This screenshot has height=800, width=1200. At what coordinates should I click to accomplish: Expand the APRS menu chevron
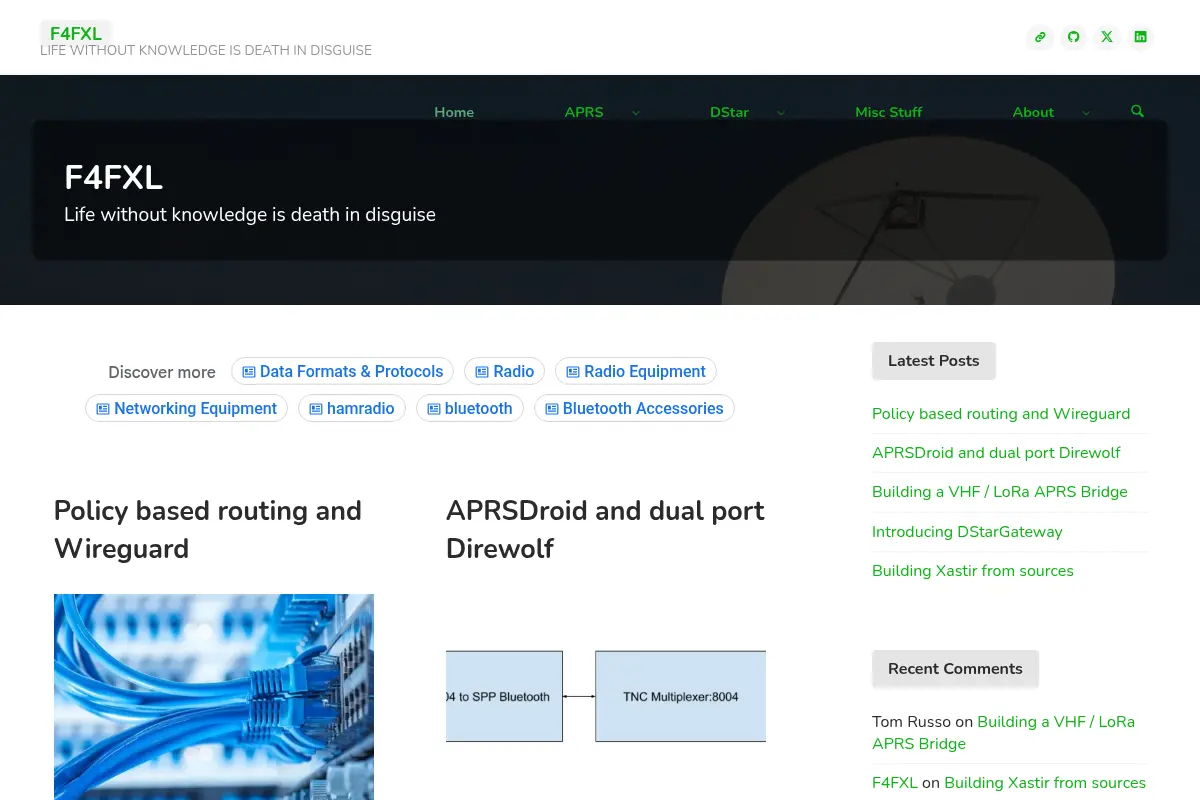[x=635, y=113]
